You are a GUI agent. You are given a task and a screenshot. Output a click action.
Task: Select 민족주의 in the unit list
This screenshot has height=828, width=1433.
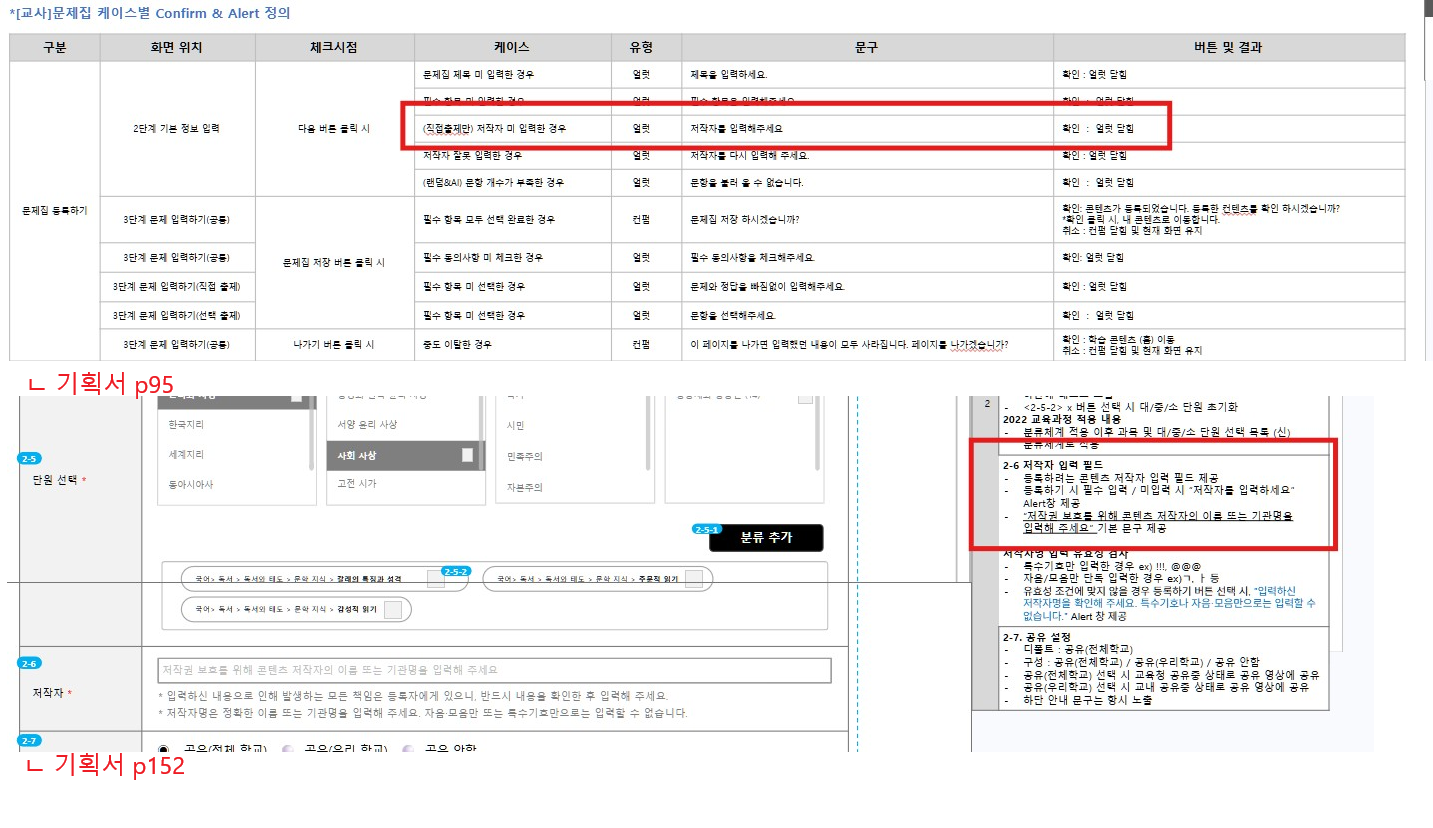524,456
